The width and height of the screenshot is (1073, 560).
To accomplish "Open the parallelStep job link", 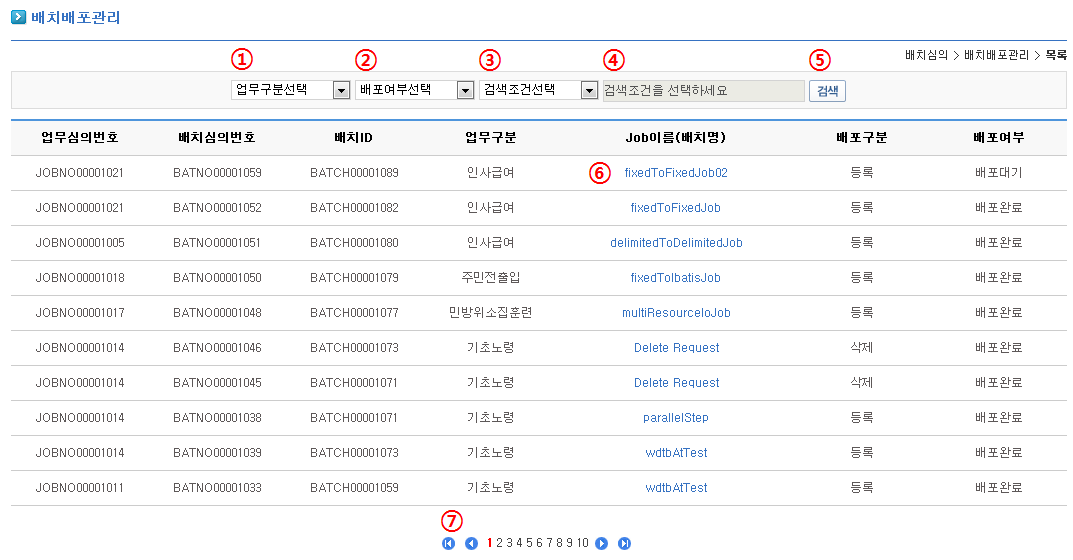I will pos(676,418).
